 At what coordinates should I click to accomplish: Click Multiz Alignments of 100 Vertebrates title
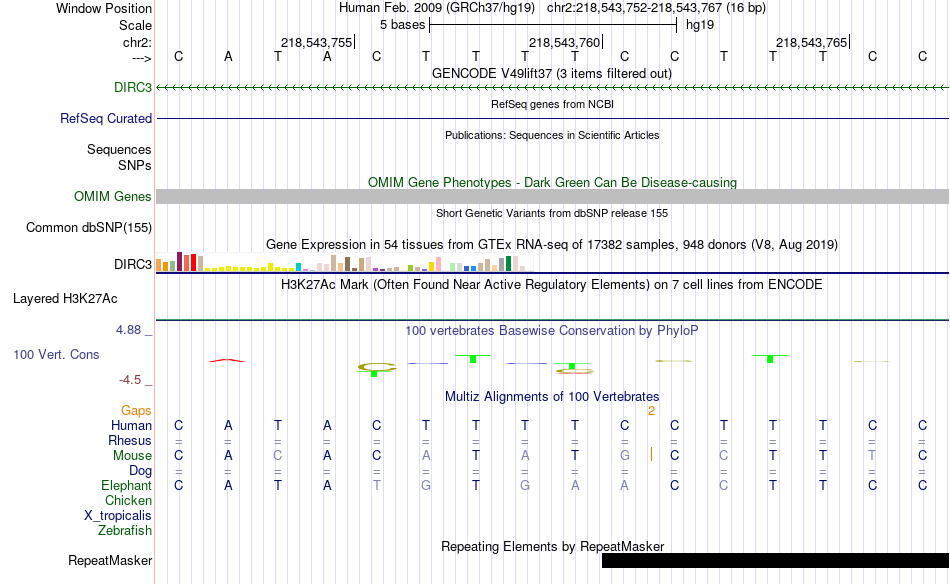pyautogui.click(x=552, y=397)
